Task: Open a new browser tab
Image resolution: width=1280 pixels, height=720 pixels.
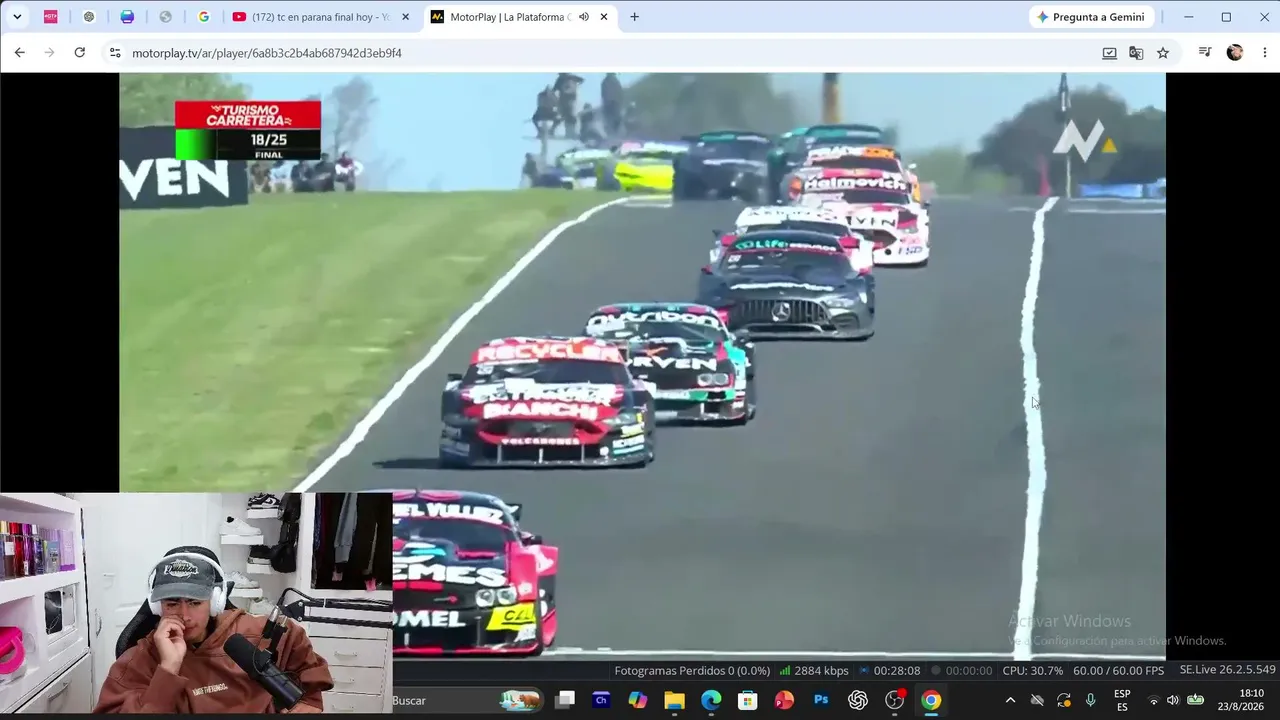Action: pyautogui.click(x=634, y=17)
